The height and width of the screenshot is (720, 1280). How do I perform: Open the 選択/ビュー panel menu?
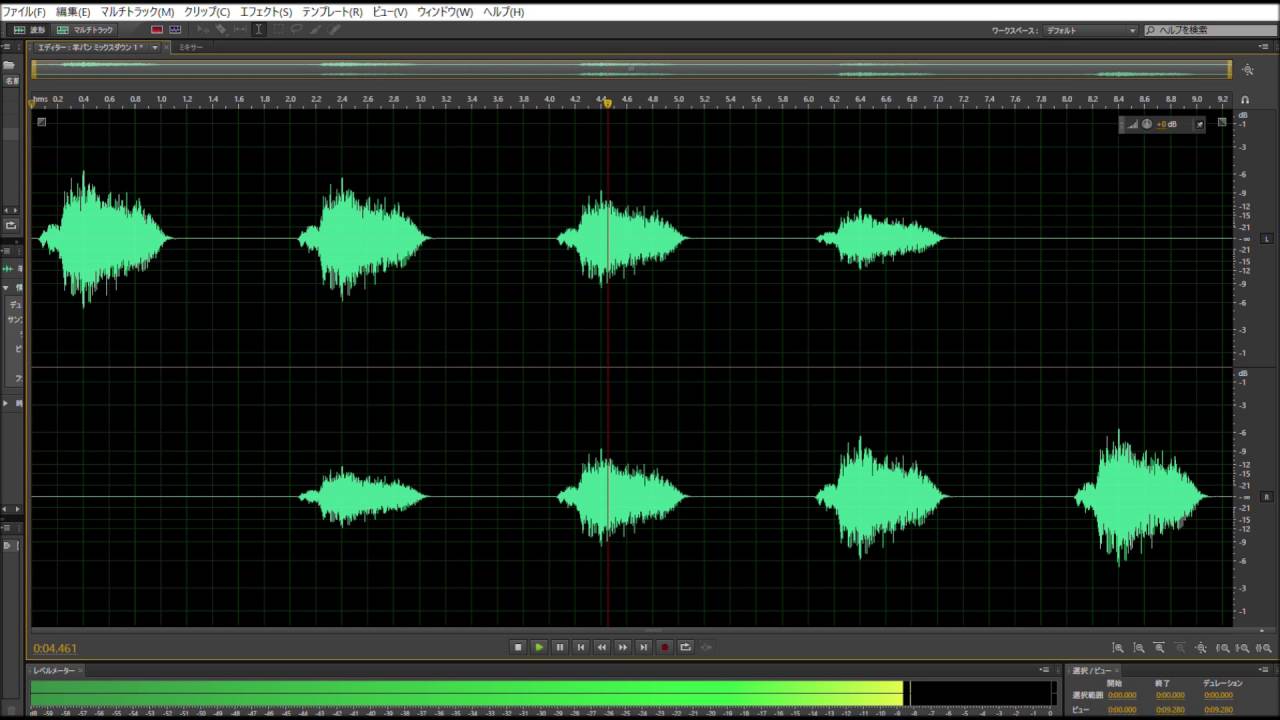click(x=1264, y=670)
